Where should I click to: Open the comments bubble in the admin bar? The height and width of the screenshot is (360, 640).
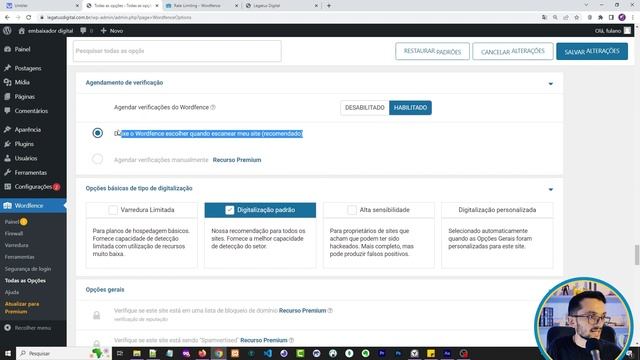[83, 31]
